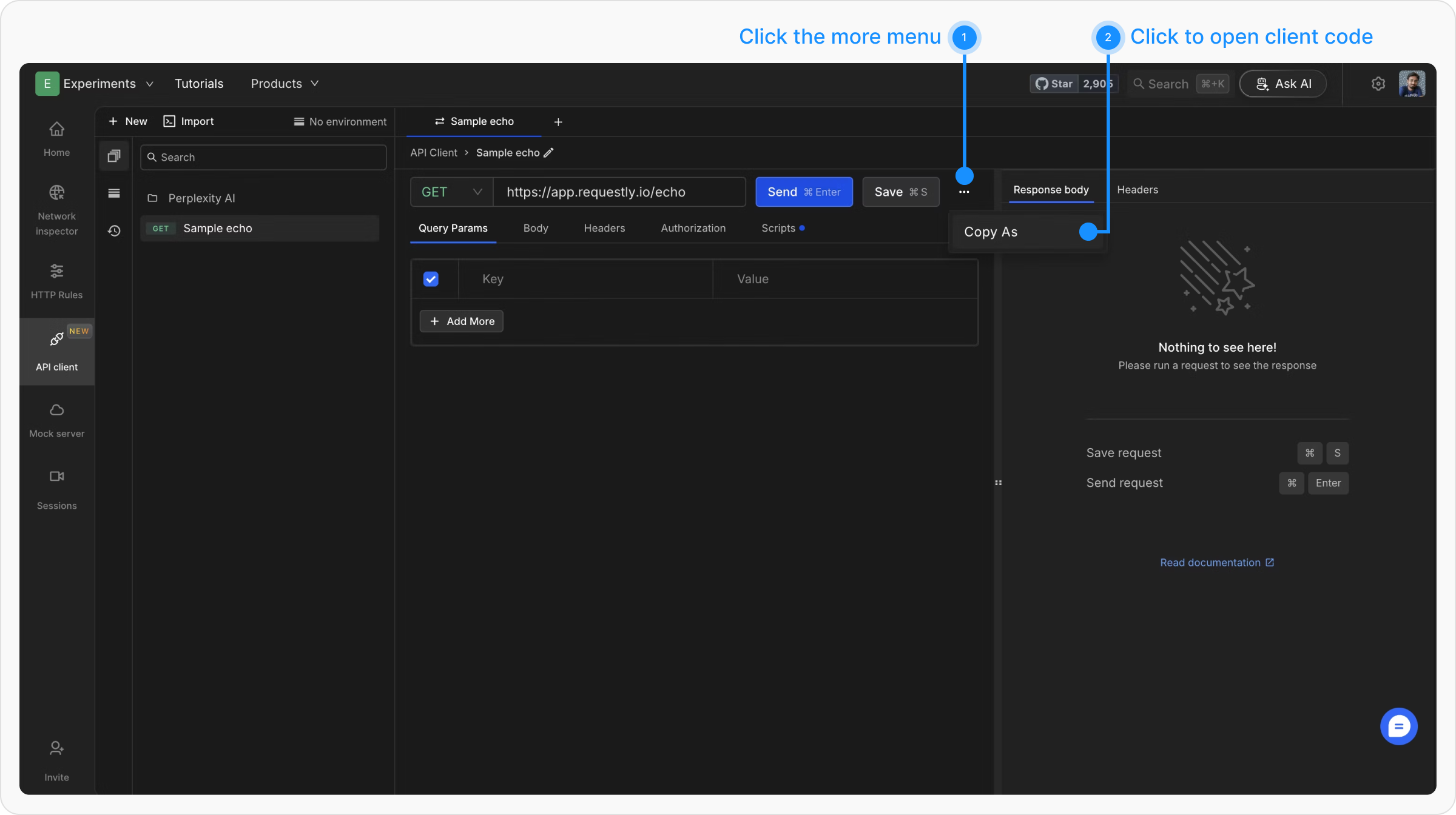Screen dimensions: 1456x815
Task: Open the blue chat support bubble
Action: 1398,726
